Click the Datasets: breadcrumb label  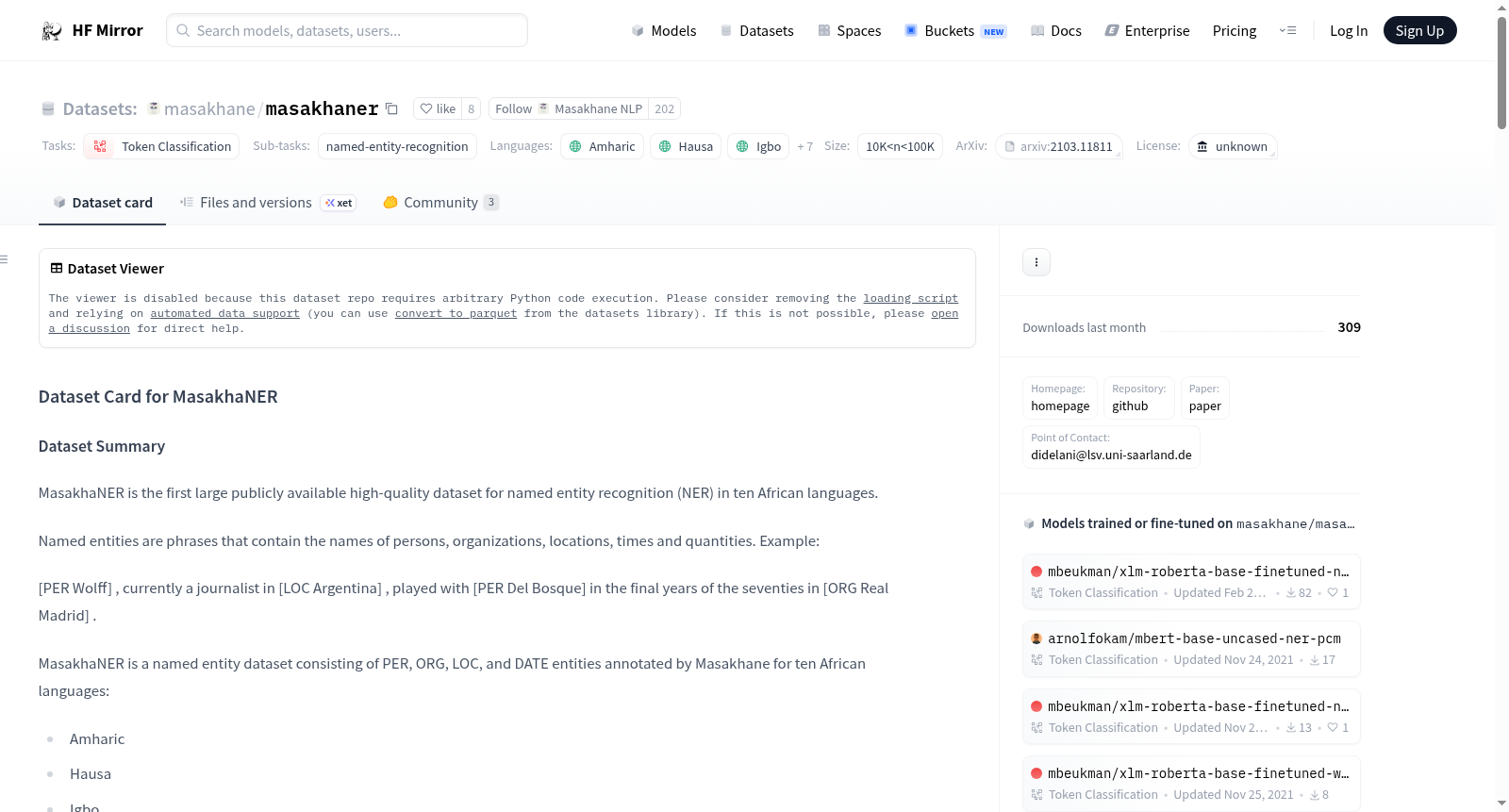coord(100,108)
